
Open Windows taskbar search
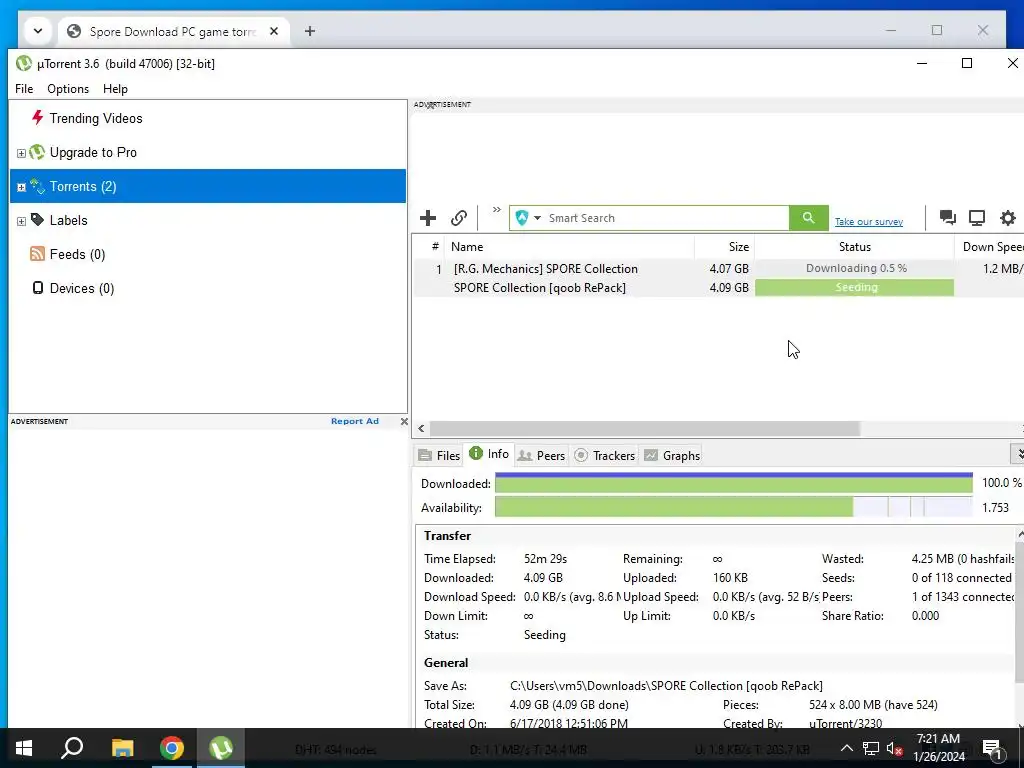pos(72,748)
